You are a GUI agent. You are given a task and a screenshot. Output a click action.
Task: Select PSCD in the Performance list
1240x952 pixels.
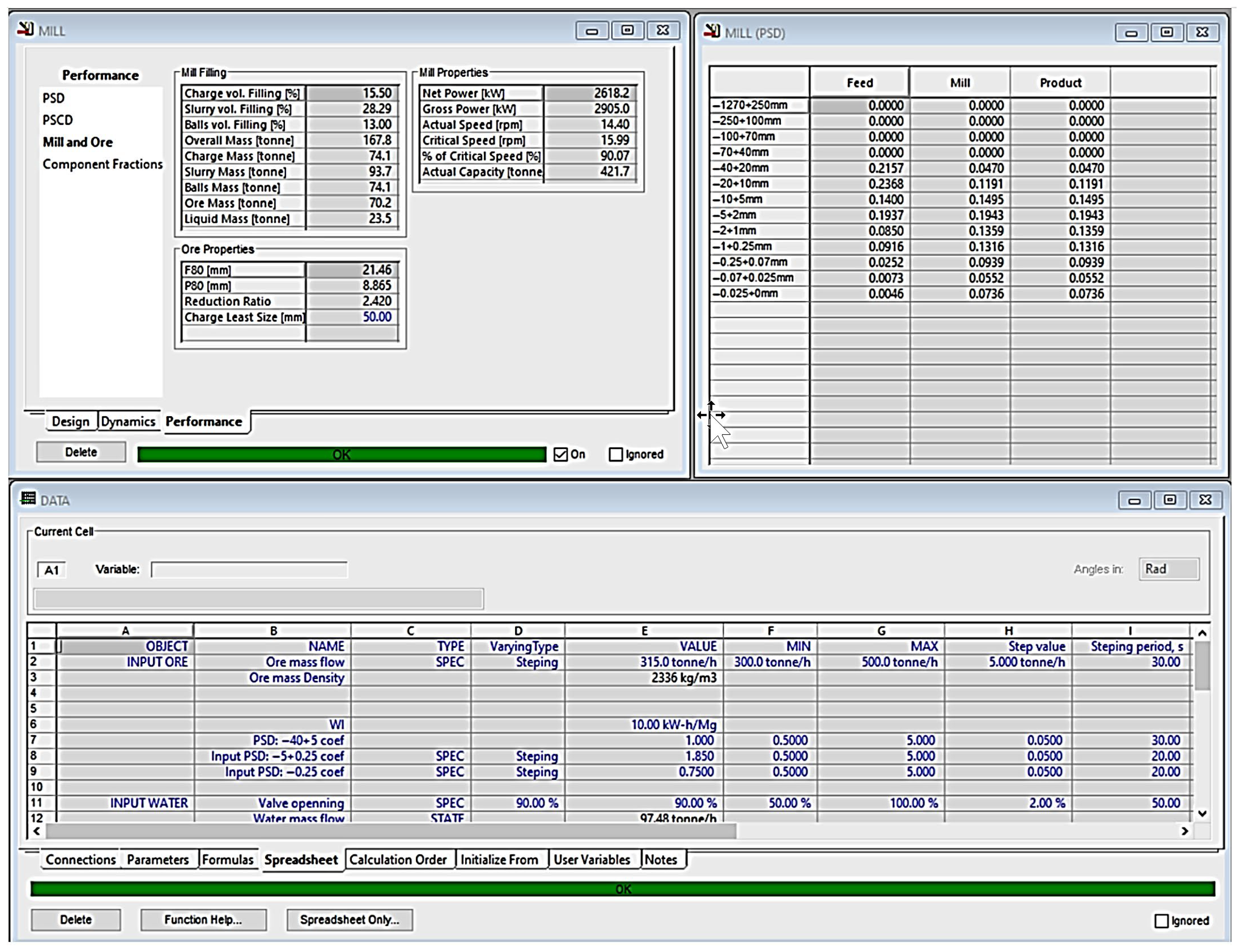[x=58, y=120]
